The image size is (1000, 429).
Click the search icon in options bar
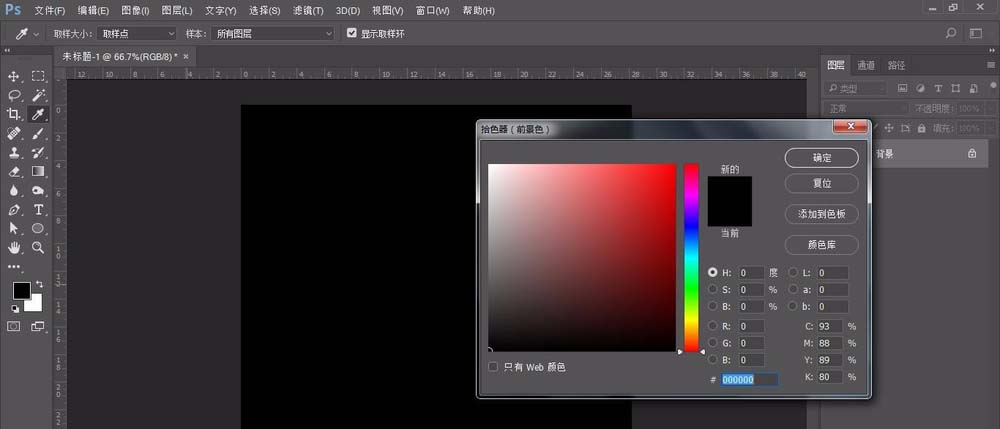950,33
